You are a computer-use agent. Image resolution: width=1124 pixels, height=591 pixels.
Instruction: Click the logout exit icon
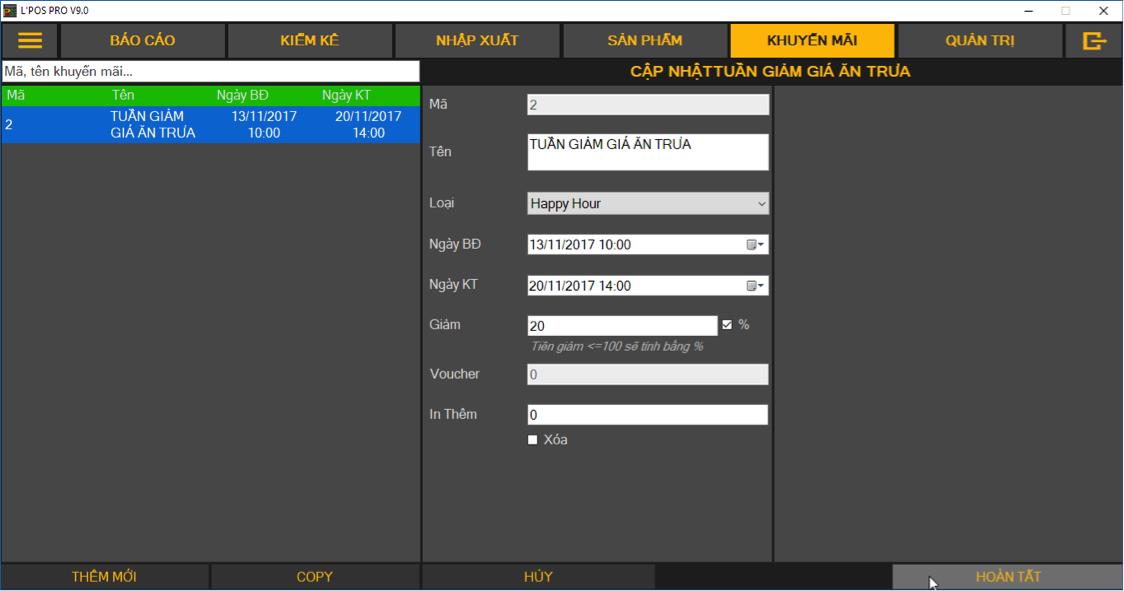click(x=1094, y=41)
